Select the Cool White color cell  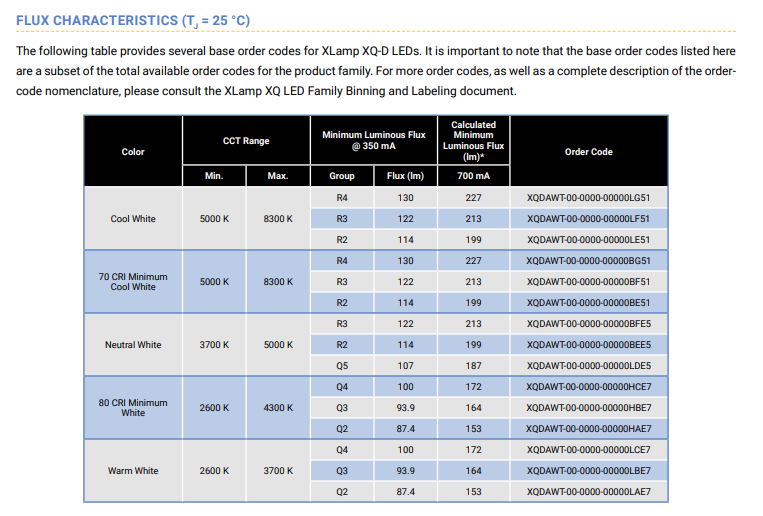coord(133,219)
